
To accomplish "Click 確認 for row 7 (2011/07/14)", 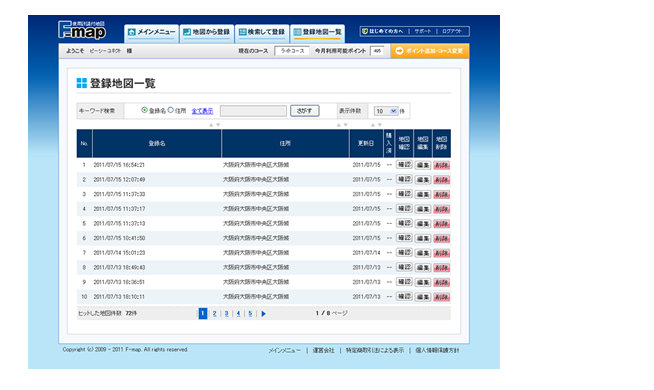I will tap(404, 252).
